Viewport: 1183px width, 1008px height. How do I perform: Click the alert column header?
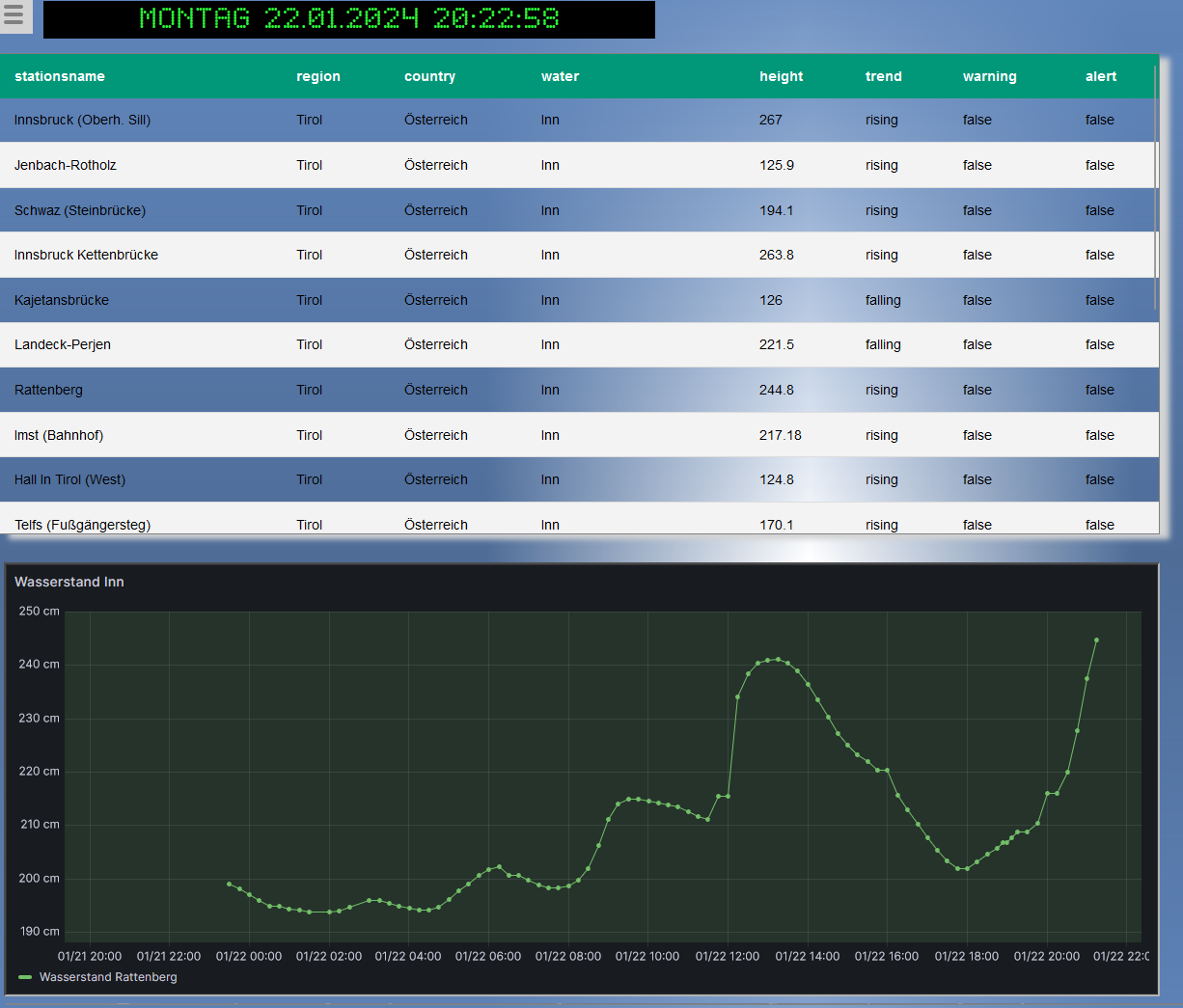click(1100, 76)
